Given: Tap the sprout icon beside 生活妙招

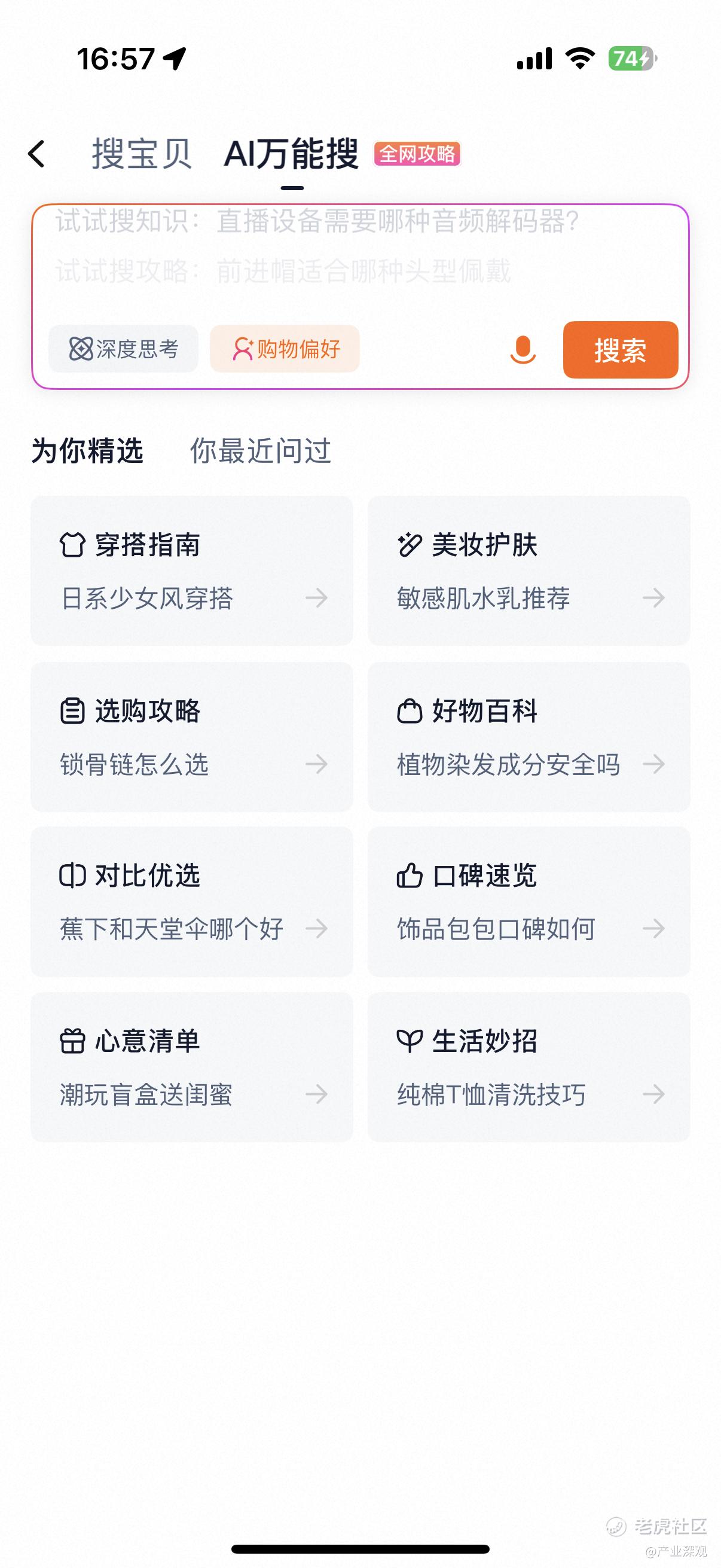Looking at the screenshot, I should pos(410,1041).
